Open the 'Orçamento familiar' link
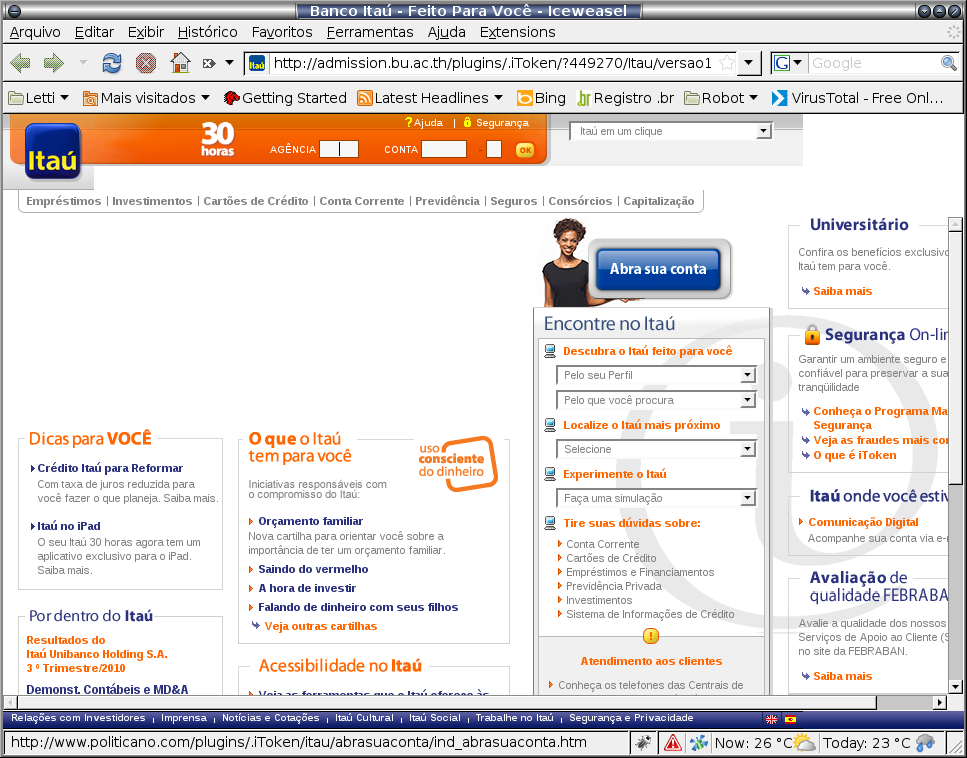Image resolution: width=967 pixels, height=758 pixels. point(311,521)
